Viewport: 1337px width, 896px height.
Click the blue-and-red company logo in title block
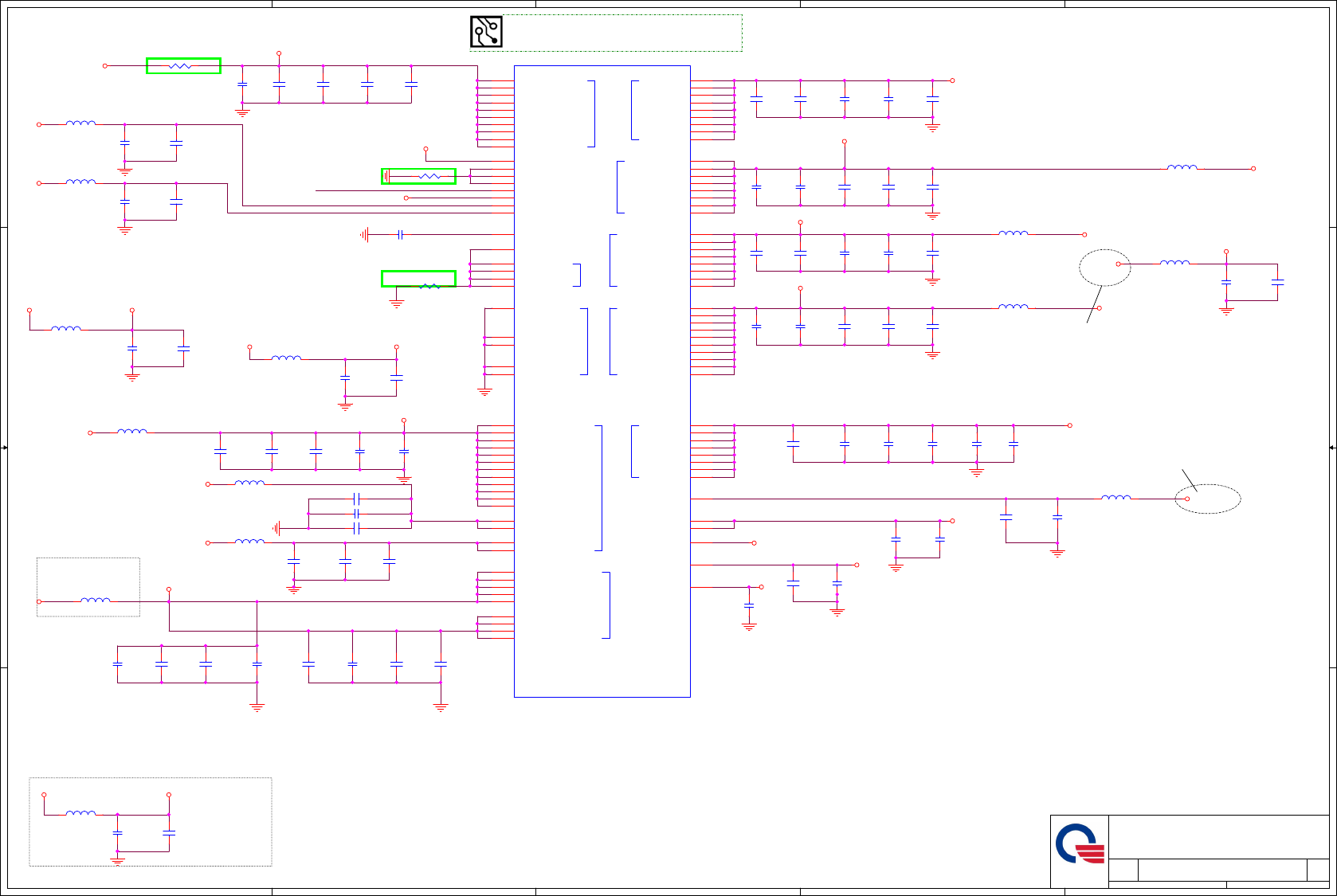click(x=1080, y=843)
